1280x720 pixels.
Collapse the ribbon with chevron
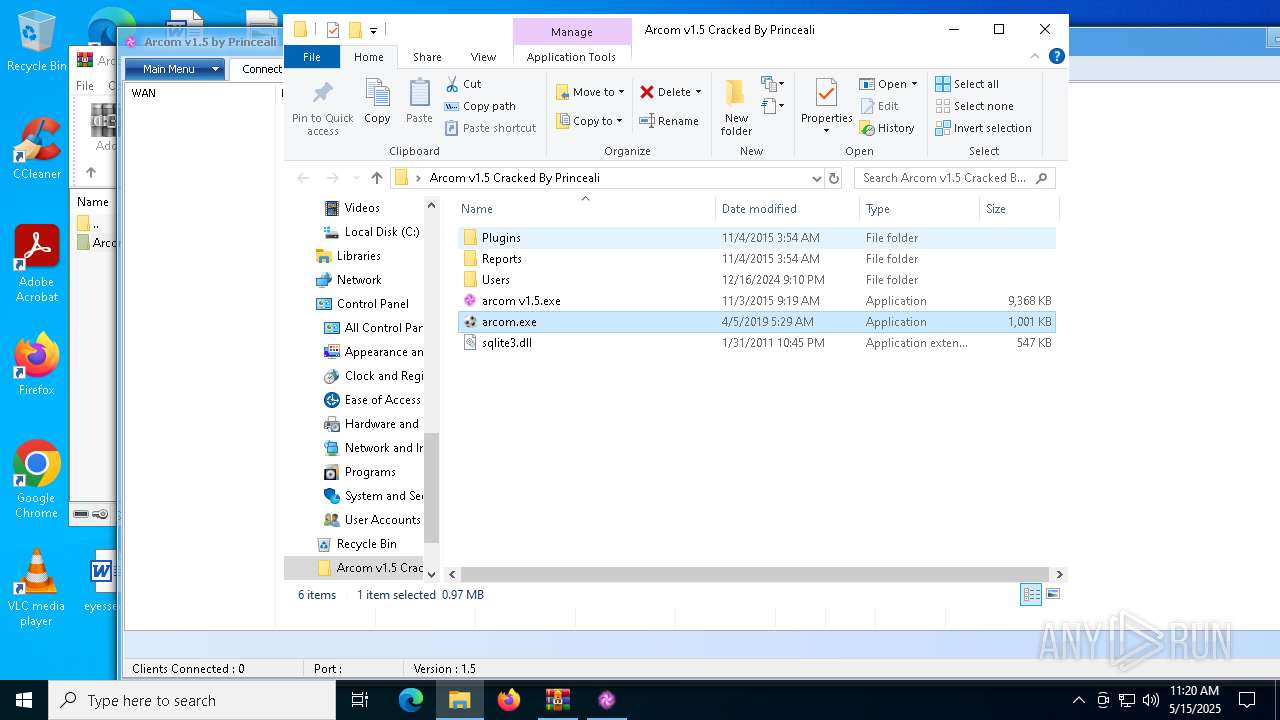[1037, 57]
